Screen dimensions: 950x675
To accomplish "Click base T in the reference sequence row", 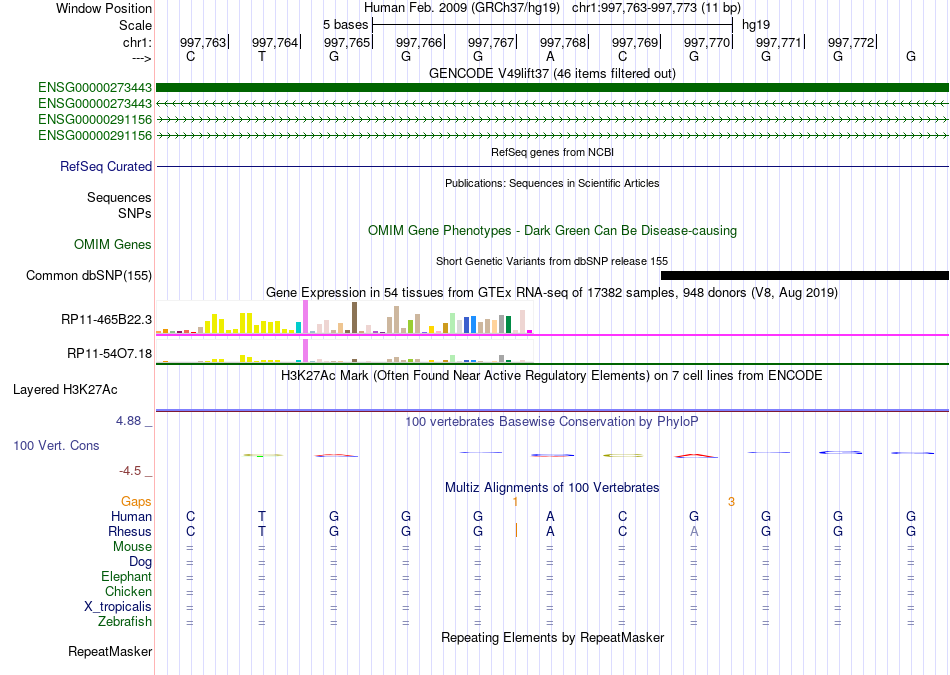I will pos(262,56).
